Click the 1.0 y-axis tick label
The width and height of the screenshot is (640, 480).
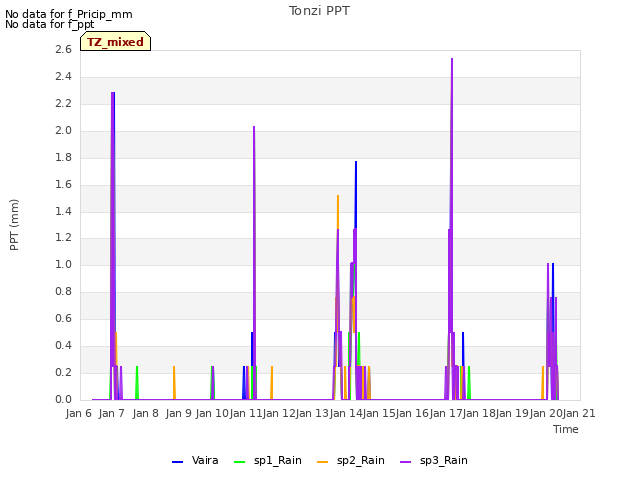click(63, 264)
